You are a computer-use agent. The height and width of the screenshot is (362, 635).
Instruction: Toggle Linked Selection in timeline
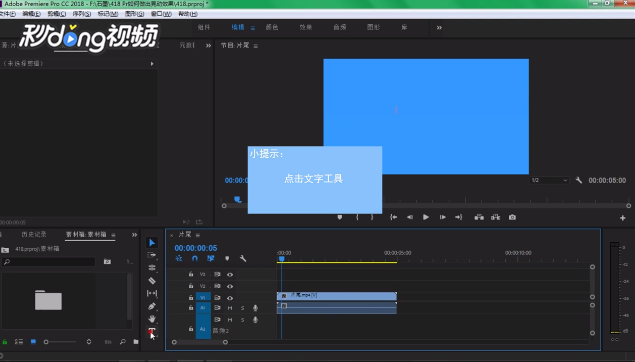click(211, 258)
